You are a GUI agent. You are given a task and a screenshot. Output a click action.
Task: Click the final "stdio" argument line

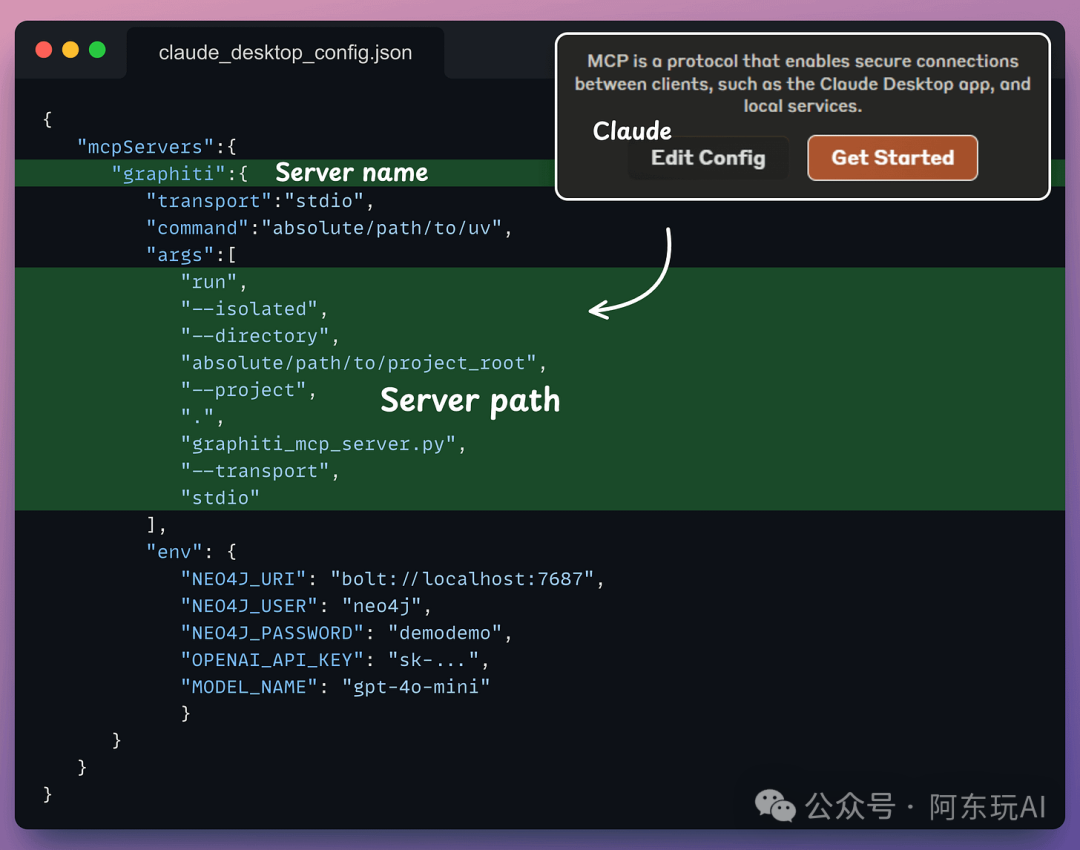coord(220,497)
